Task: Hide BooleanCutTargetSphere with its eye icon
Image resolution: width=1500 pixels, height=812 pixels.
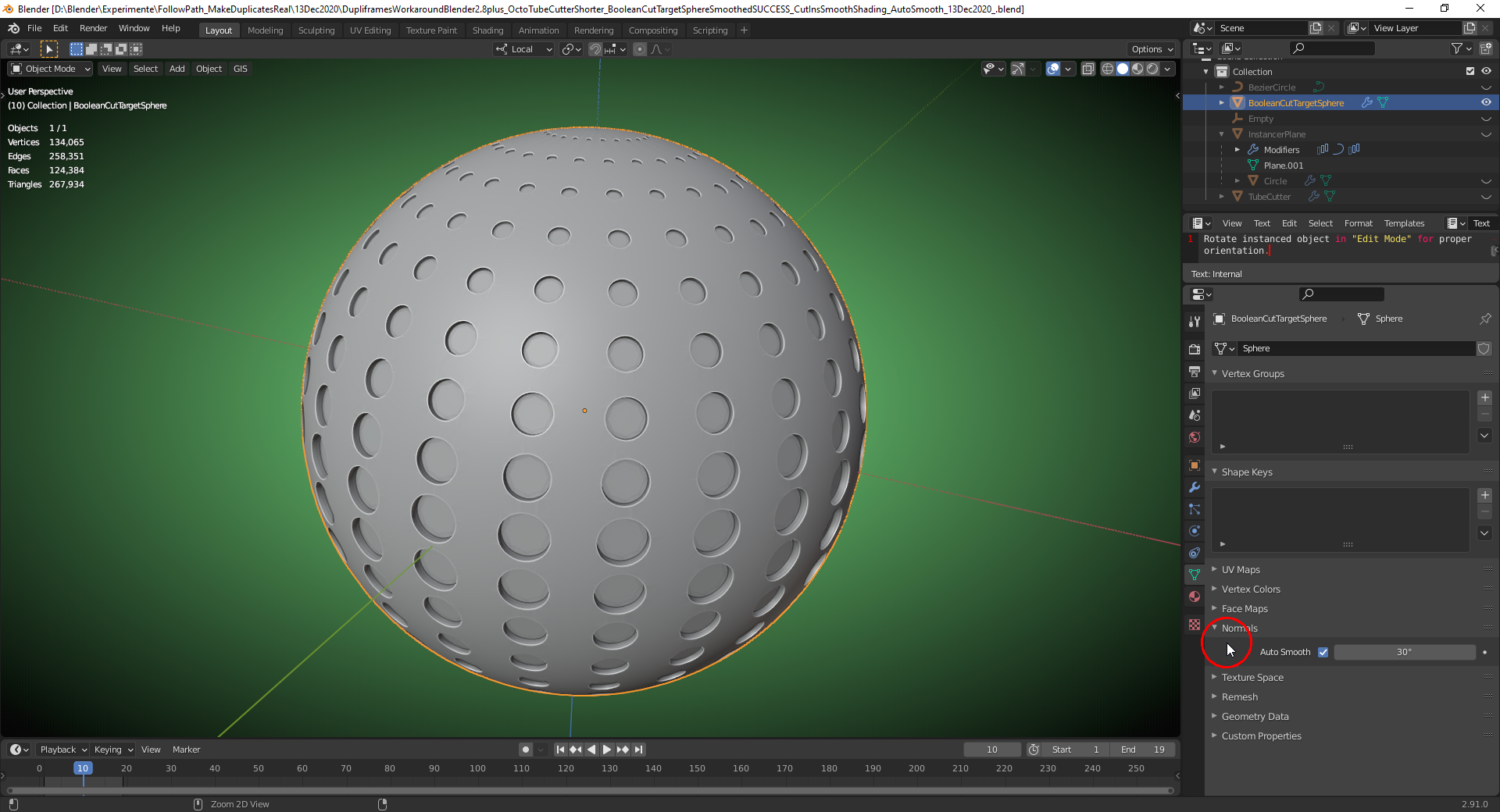Action: 1486,102
